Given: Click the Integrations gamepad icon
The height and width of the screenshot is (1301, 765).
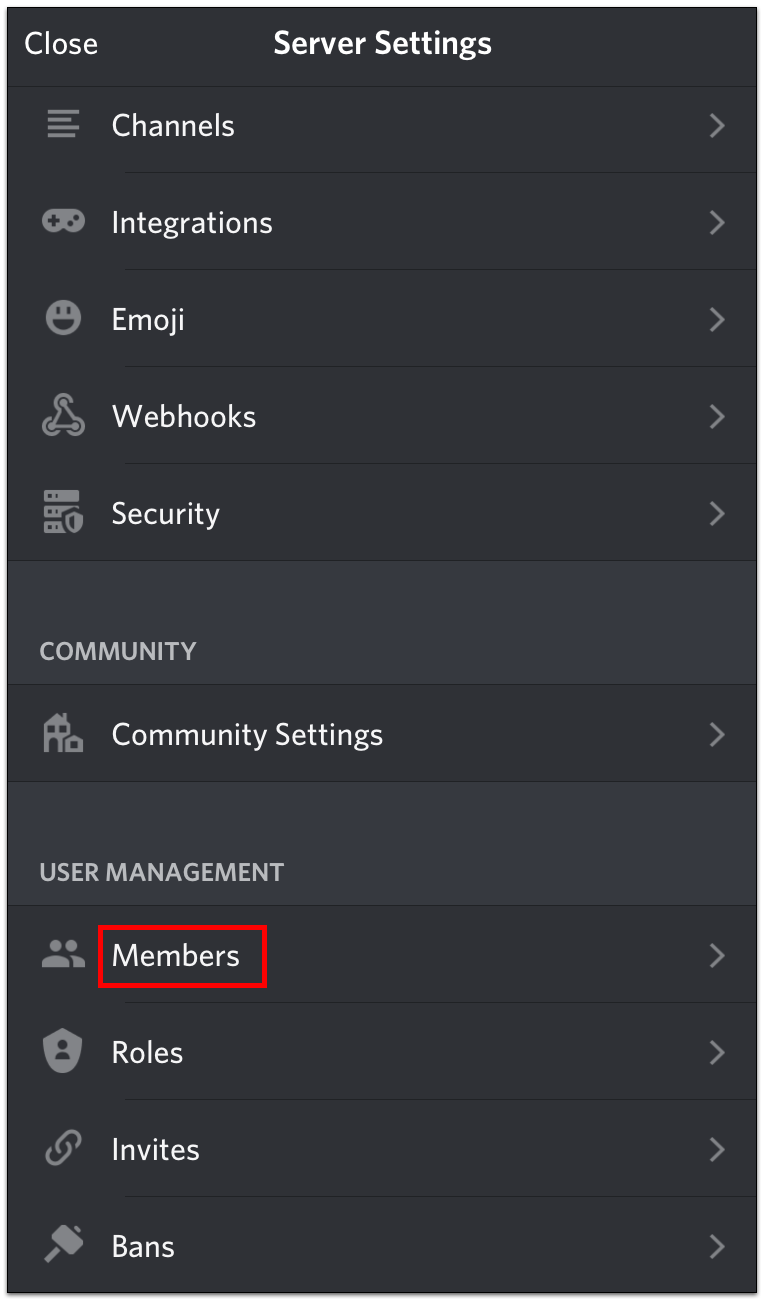Looking at the screenshot, I should (63, 222).
